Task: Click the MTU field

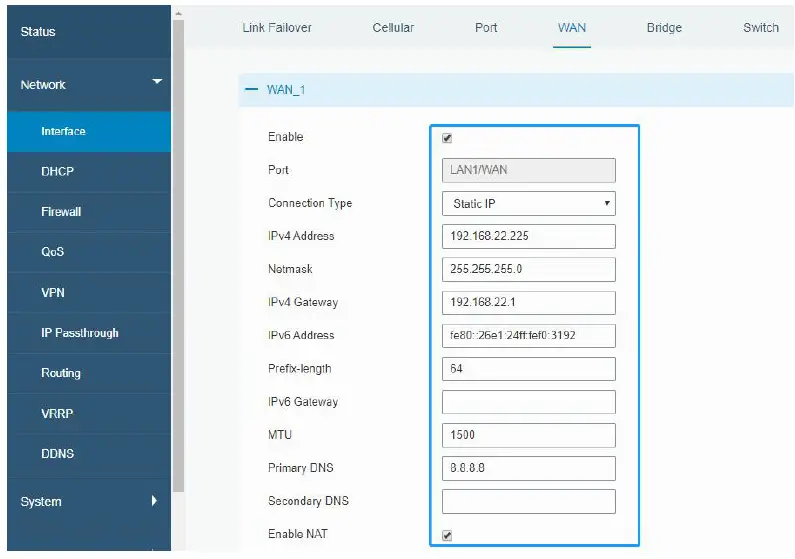Action: [x=529, y=435]
